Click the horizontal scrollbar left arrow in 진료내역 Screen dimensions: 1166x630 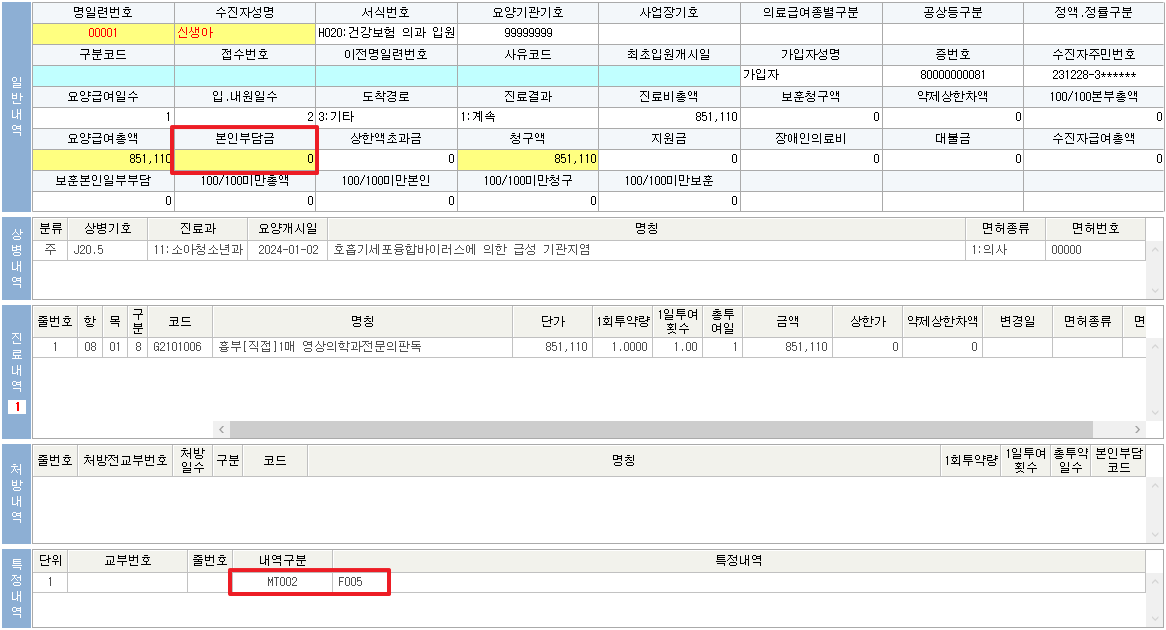pyautogui.click(x=222, y=428)
